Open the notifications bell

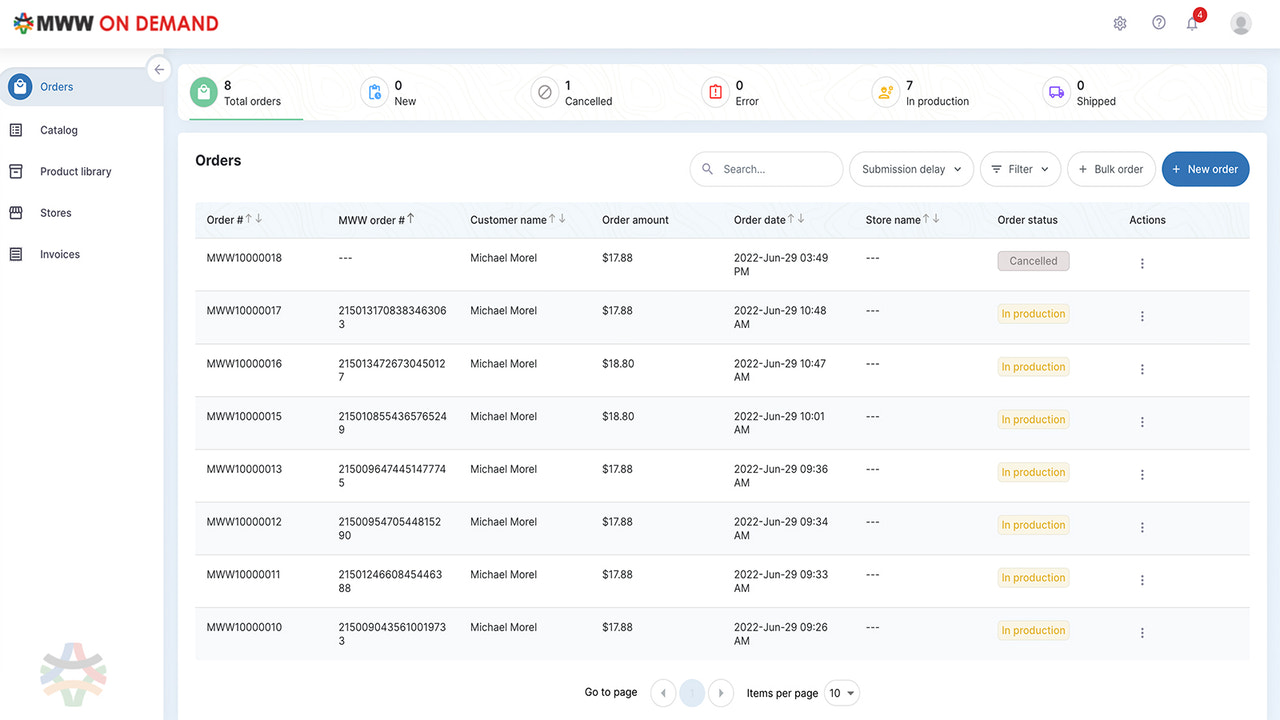(x=1192, y=22)
